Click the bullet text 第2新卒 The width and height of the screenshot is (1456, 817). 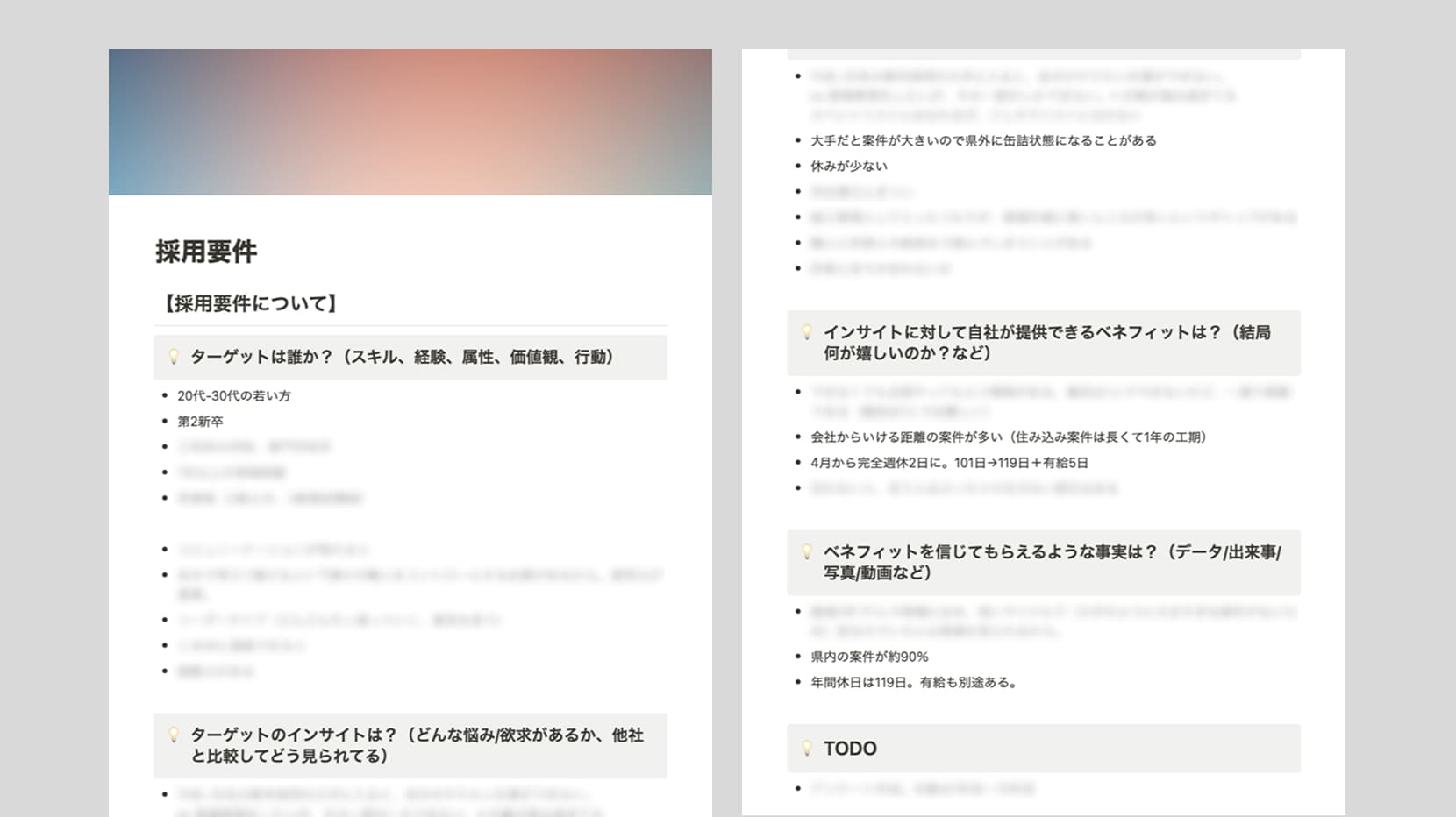(x=200, y=421)
